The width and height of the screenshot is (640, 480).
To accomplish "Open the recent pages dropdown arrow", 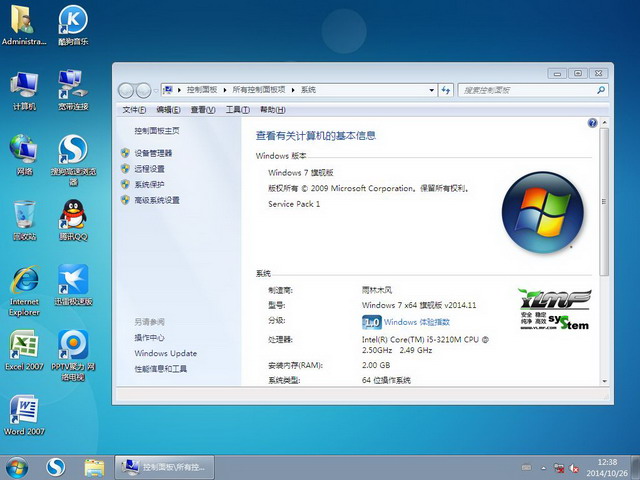I will pos(156,91).
